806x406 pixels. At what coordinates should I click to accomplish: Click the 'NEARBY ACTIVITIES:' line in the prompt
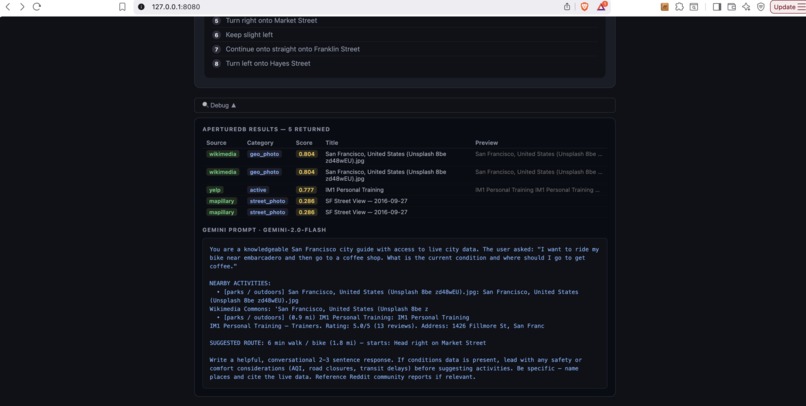240,283
